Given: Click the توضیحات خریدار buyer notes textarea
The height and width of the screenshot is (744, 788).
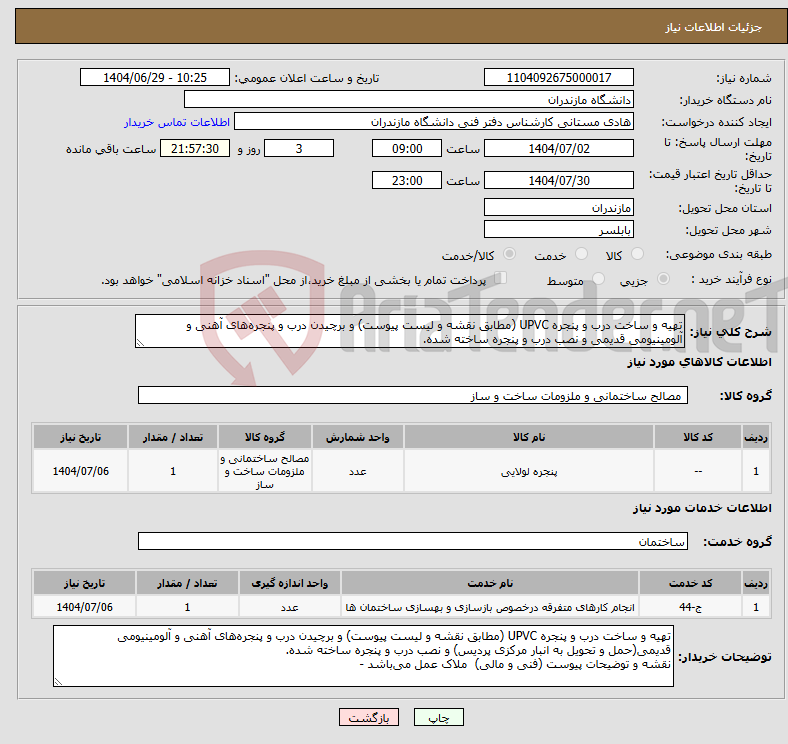Looking at the screenshot, I should (363, 656).
